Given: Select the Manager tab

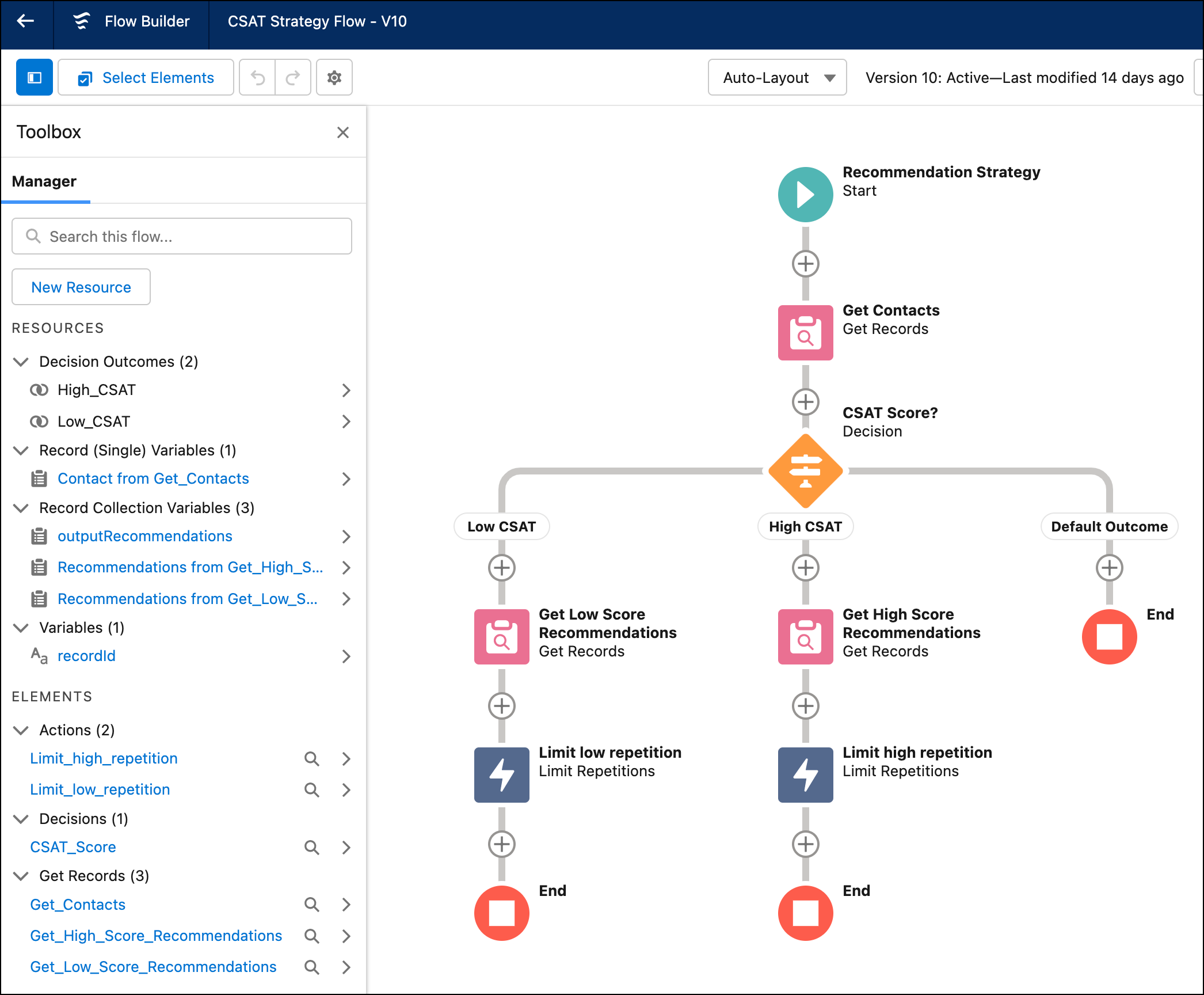Looking at the screenshot, I should click(44, 181).
